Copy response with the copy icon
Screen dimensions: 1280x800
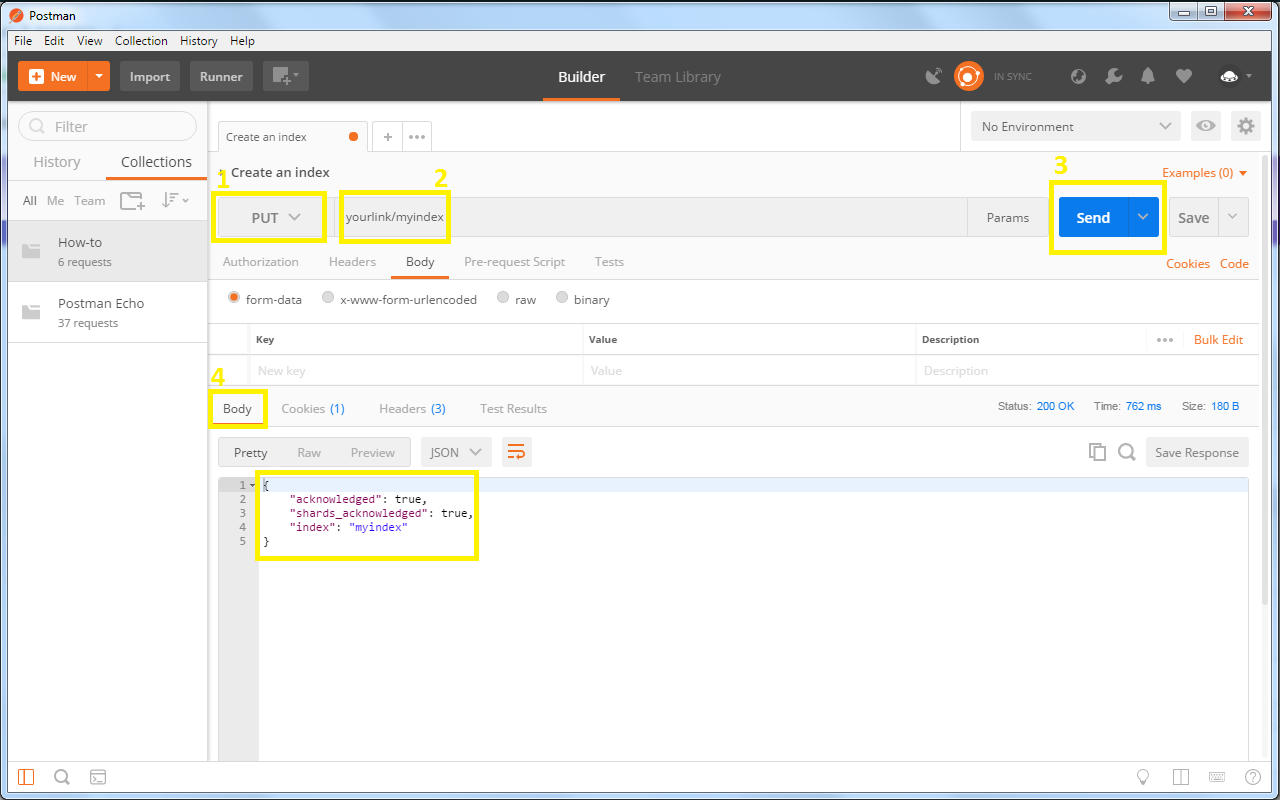1097,453
